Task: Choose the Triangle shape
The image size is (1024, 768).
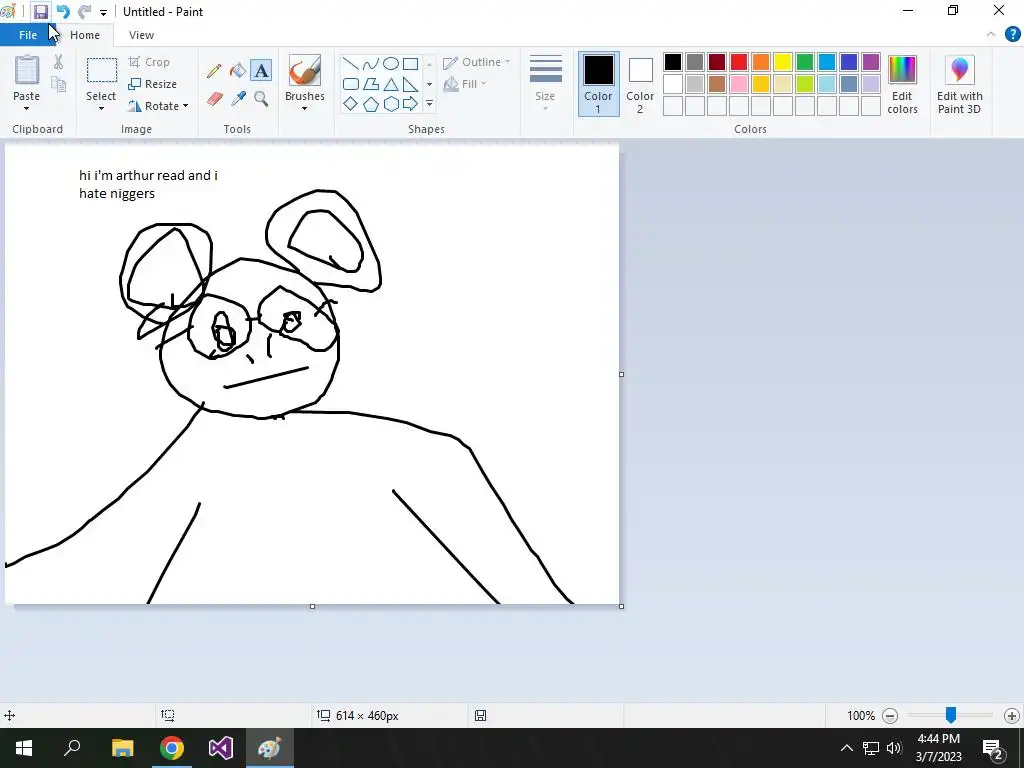Action: tap(391, 84)
